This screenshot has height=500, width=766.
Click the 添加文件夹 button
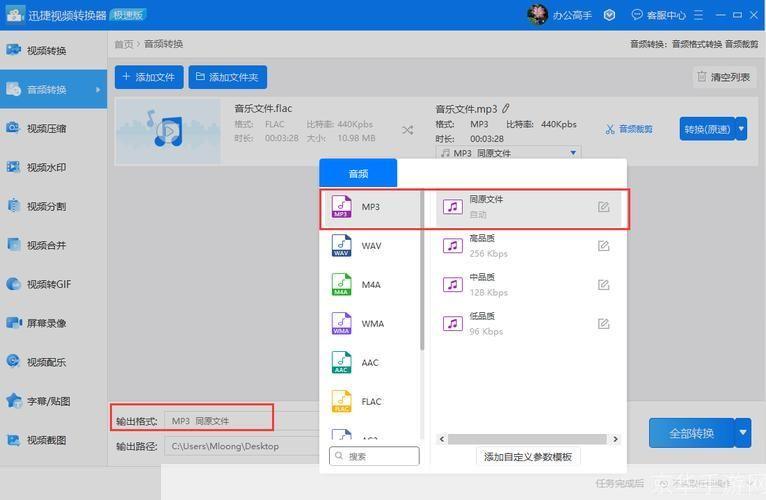(x=228, y=77)
